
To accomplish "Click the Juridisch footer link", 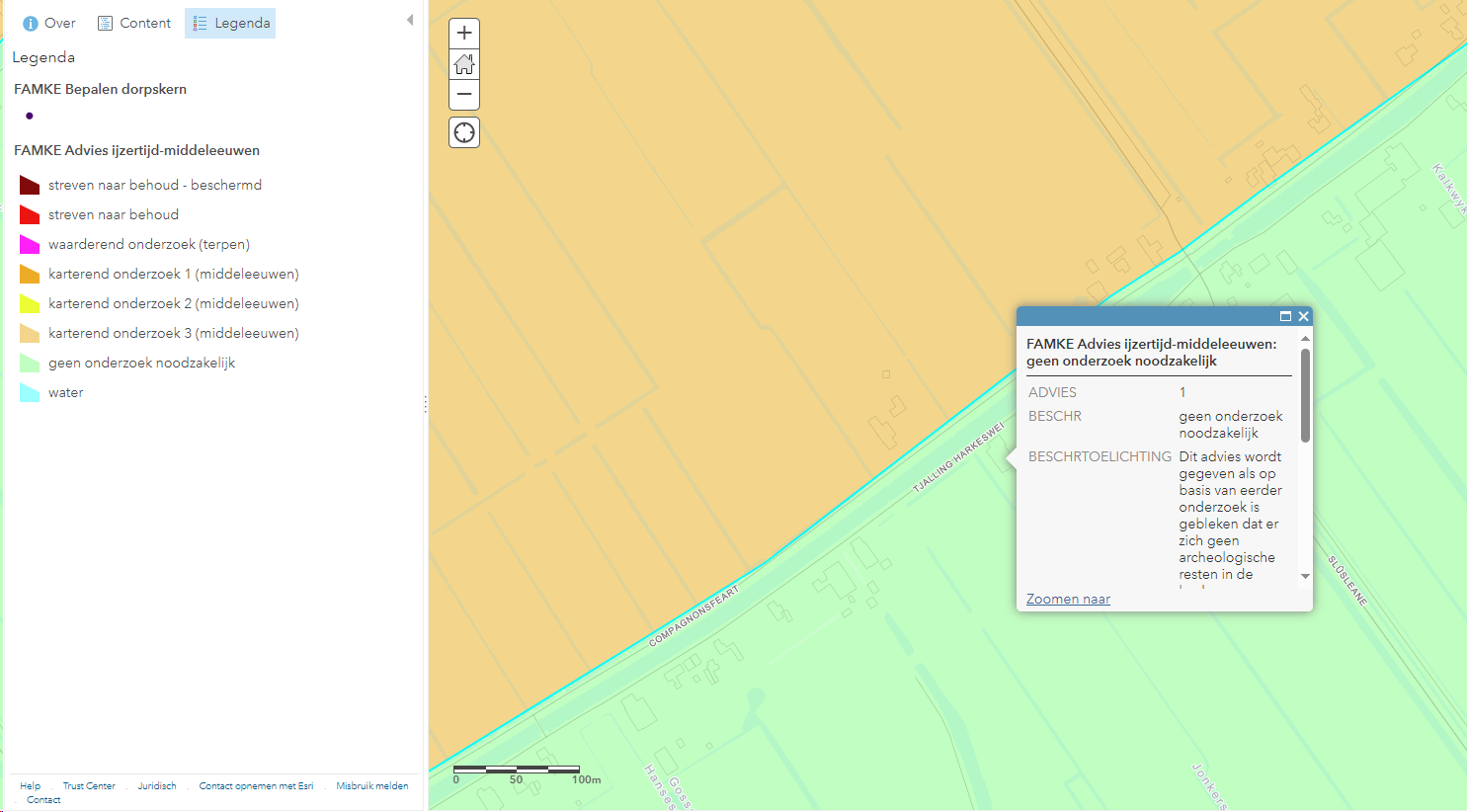I will (x=157, y=786).
